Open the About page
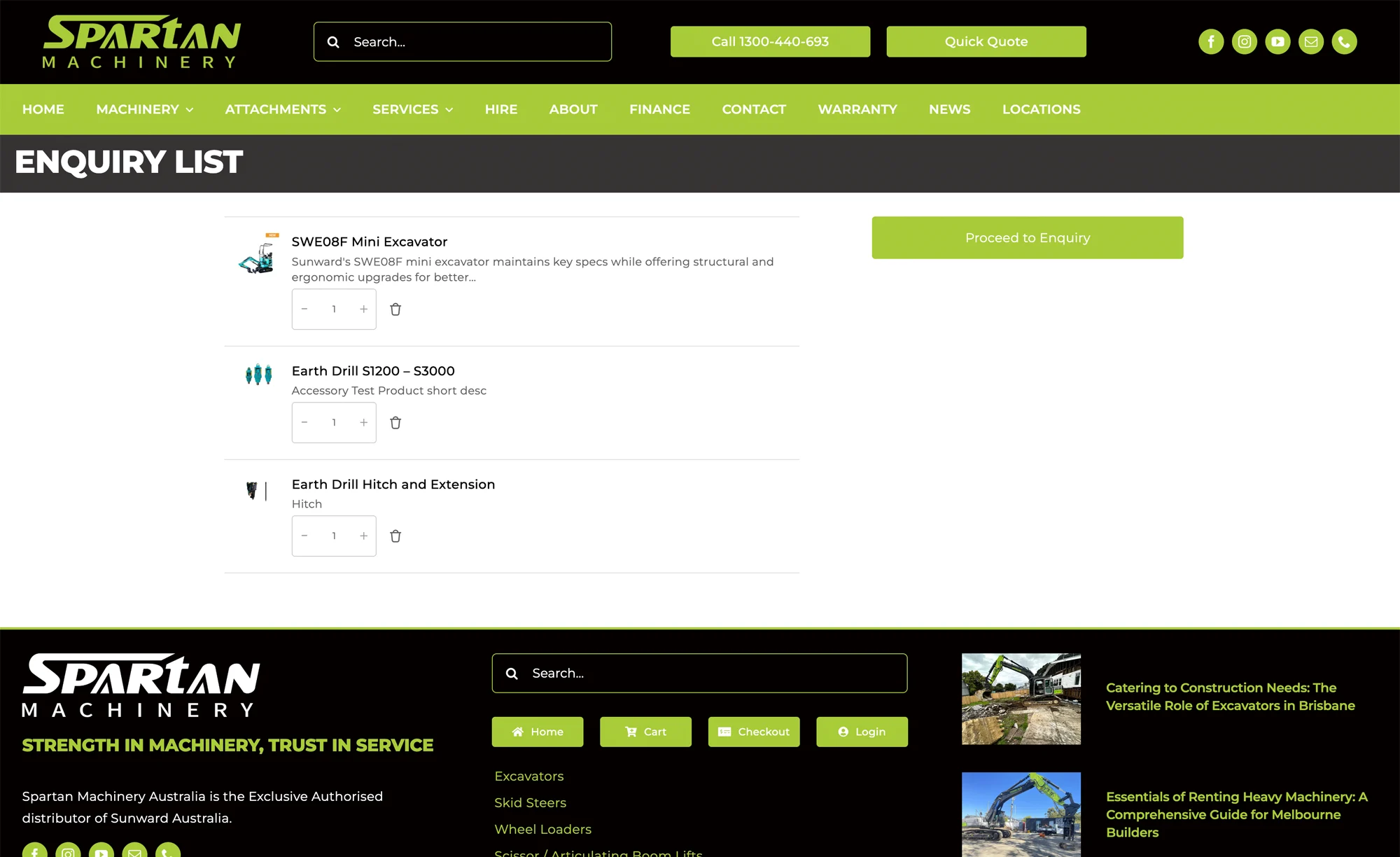This screenshot has width=1400, height=857. (573, 109)
